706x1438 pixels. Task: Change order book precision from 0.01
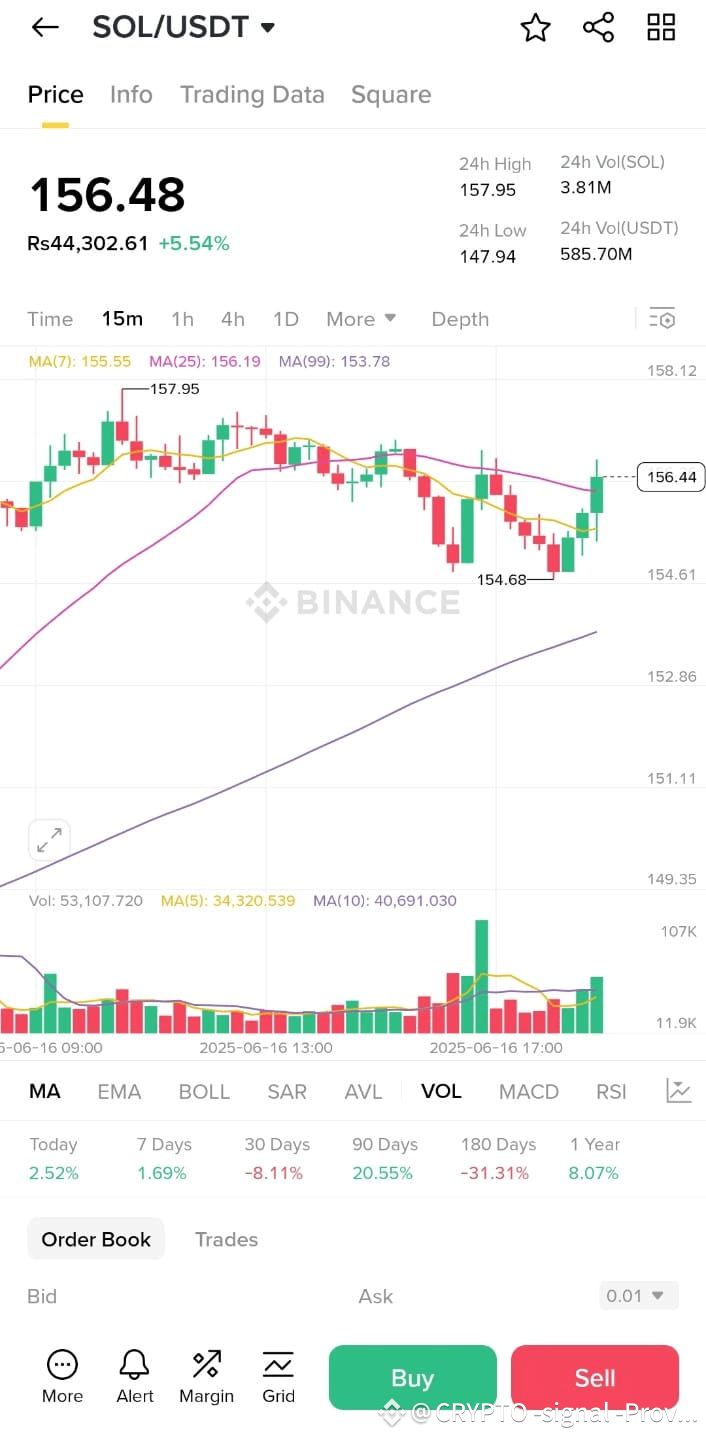(637, 1295)
